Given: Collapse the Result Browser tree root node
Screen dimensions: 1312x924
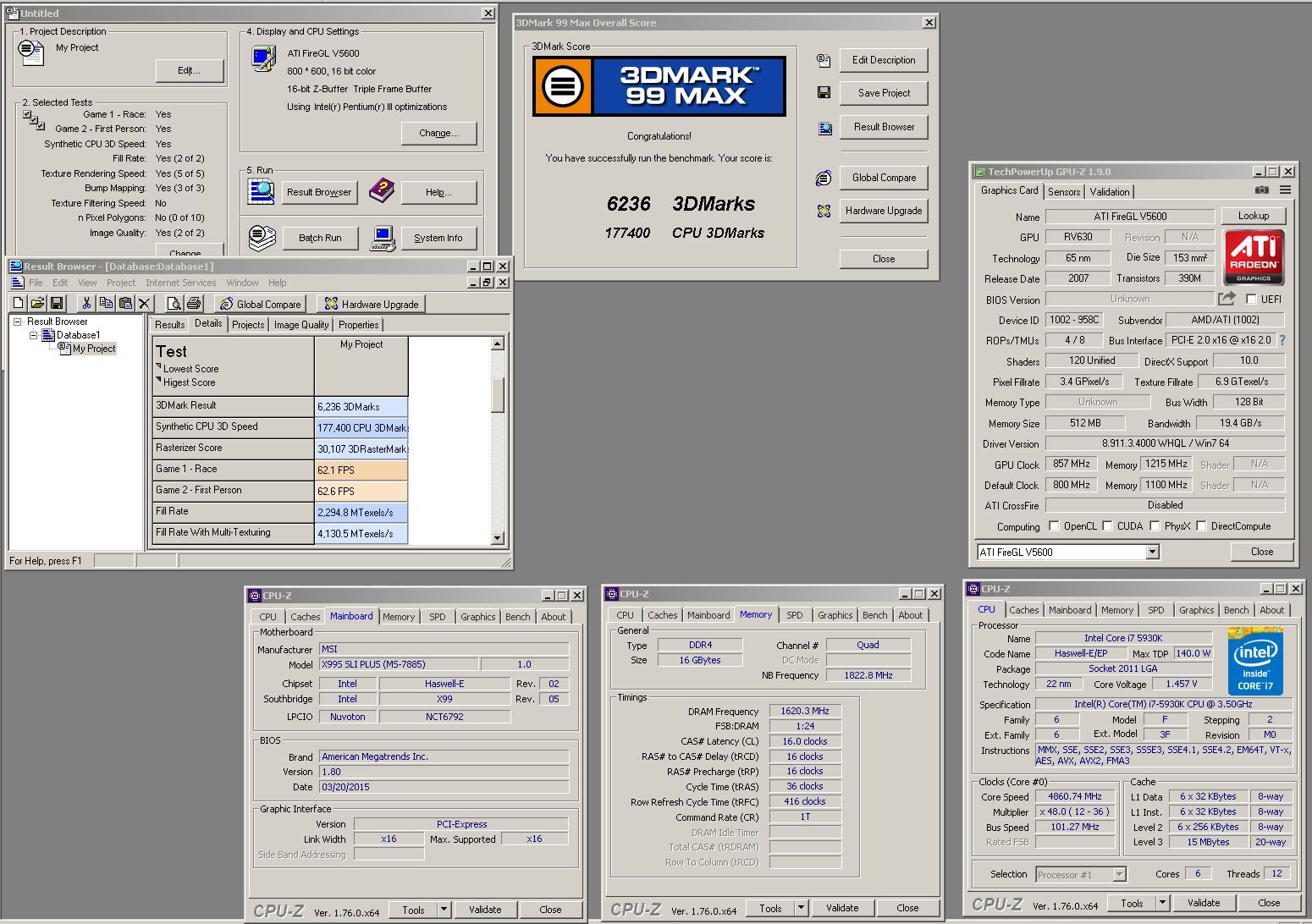Looking at the screenshot, I should click(x=17, y=322).
